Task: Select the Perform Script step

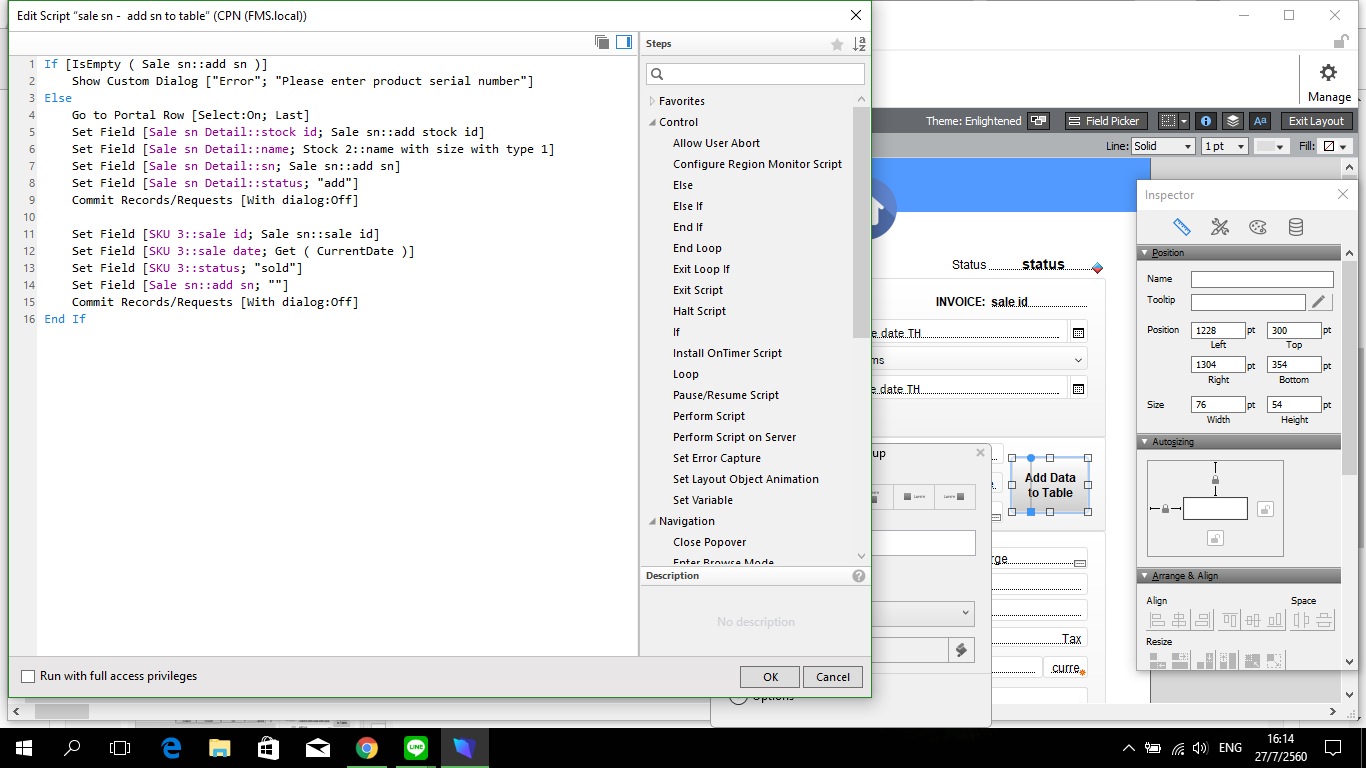Action: pyautogui.click(x=709, y=416)
